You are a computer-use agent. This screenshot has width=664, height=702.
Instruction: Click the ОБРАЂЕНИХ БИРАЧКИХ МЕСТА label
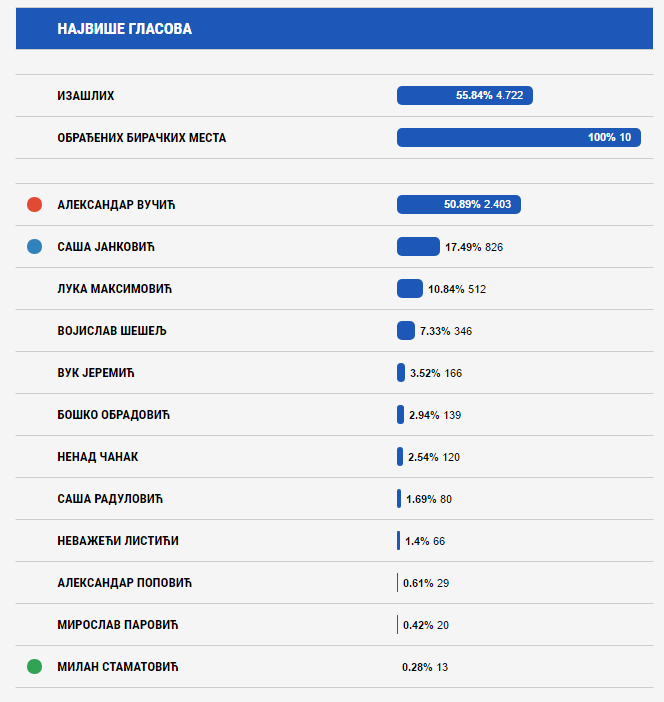(142, 138)
